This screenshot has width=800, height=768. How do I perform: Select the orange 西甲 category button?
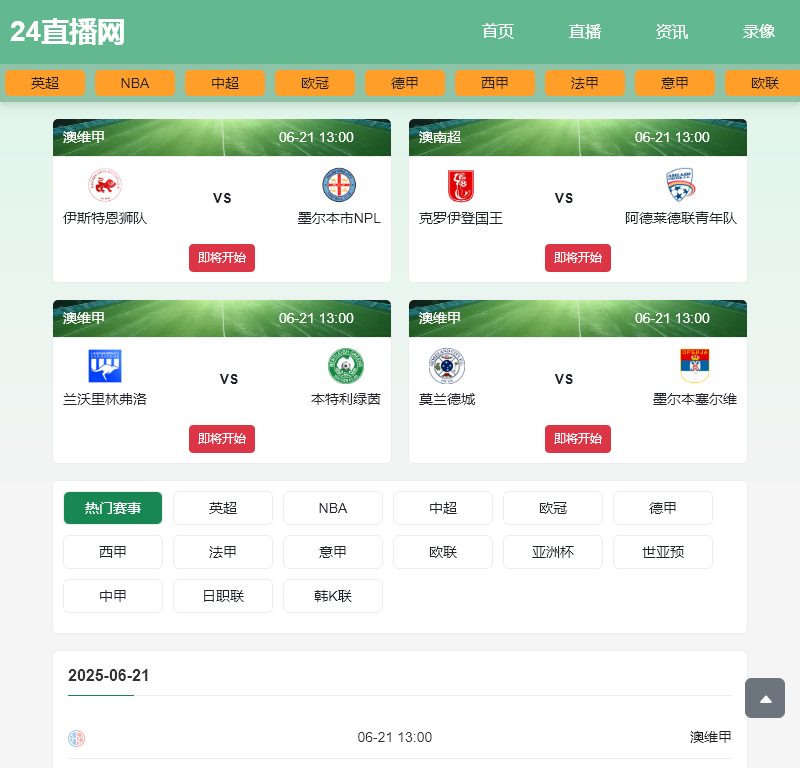495,83
